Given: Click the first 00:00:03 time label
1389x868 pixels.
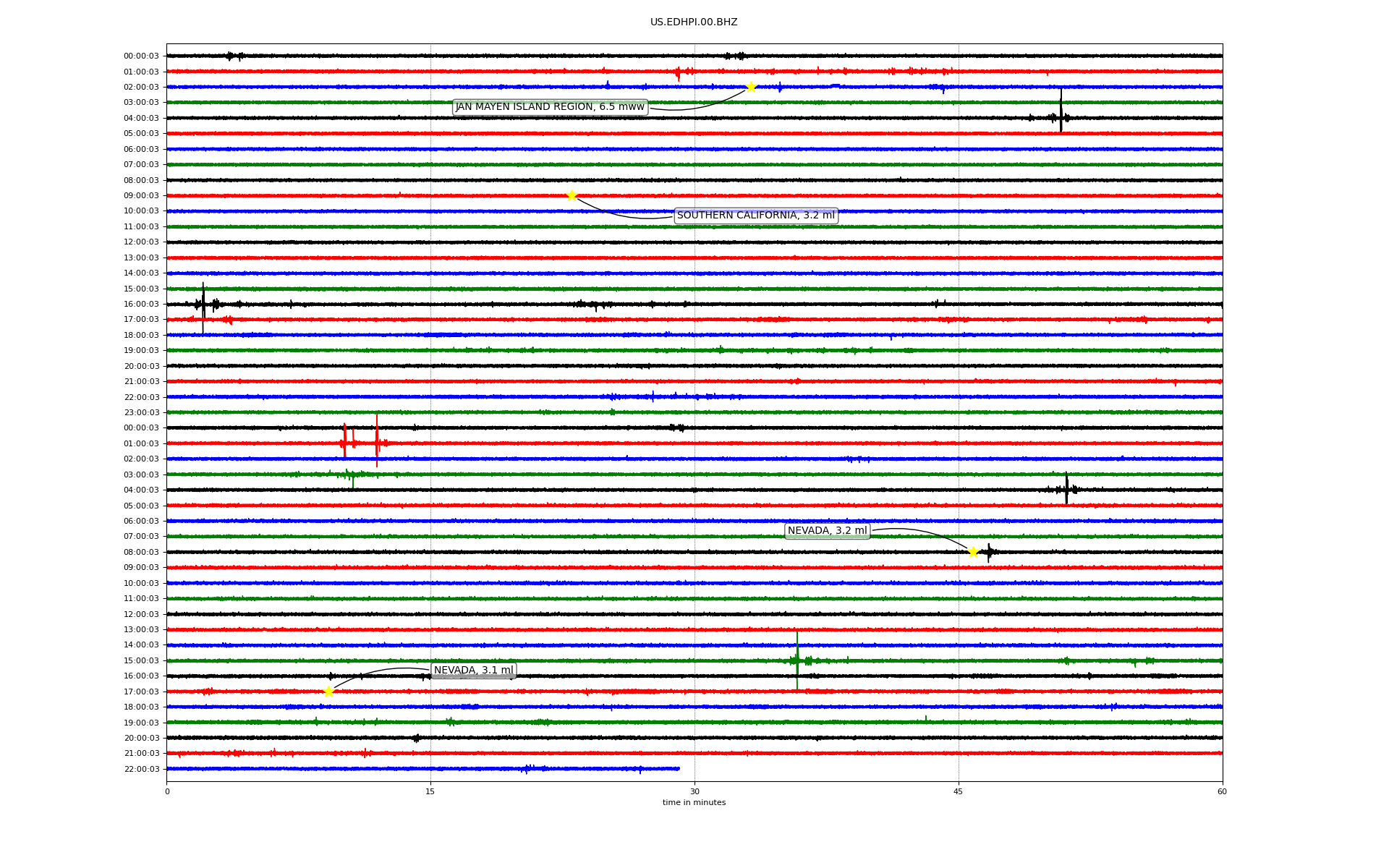Looking at the screenshot, I should click(x=141, y=56).
